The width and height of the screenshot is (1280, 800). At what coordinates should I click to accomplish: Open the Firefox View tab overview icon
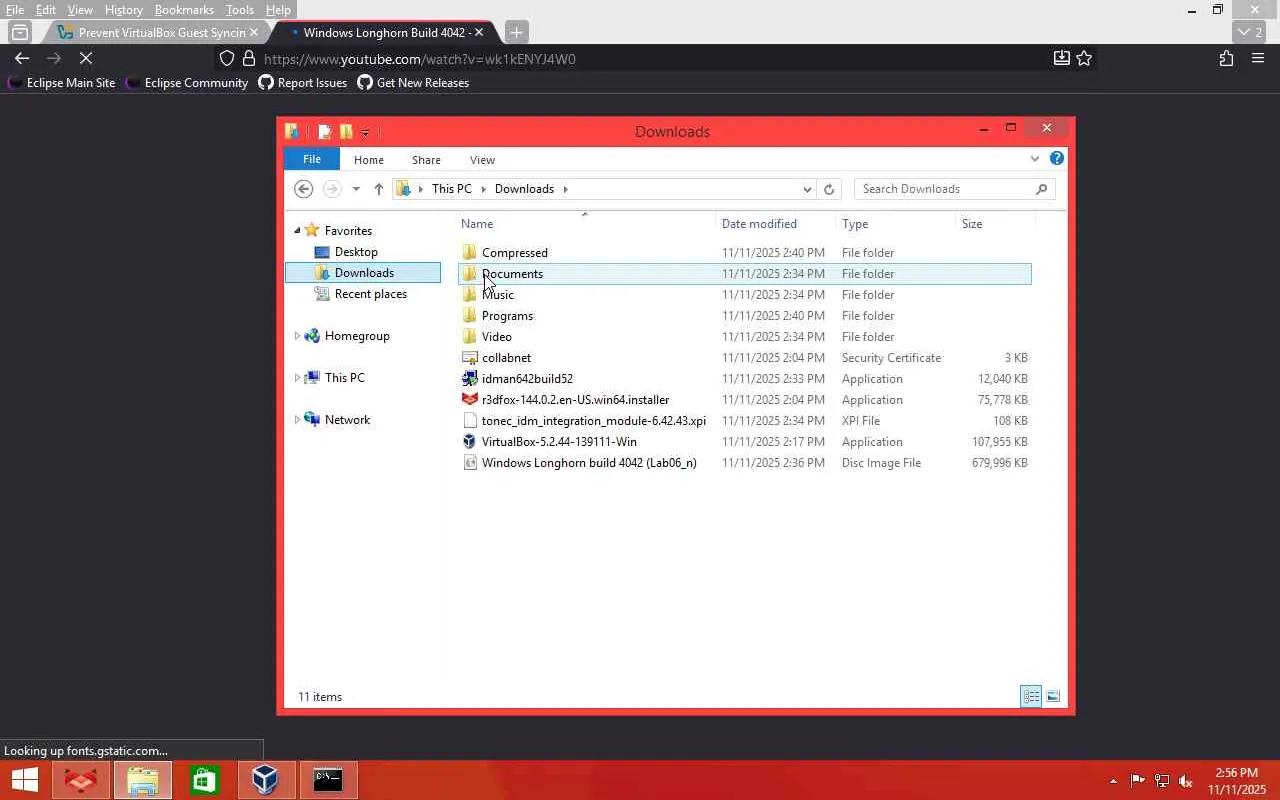(20, 32)
